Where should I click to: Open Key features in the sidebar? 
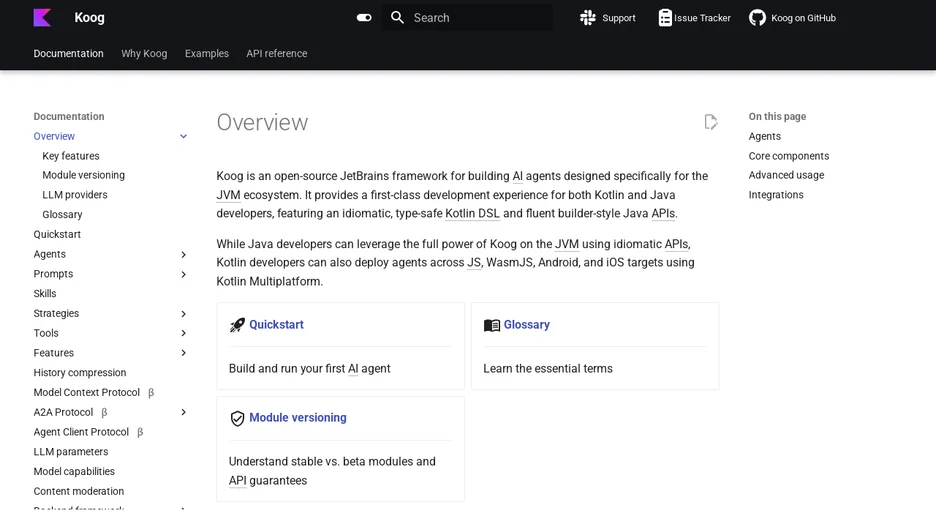[x=71, y=156]
